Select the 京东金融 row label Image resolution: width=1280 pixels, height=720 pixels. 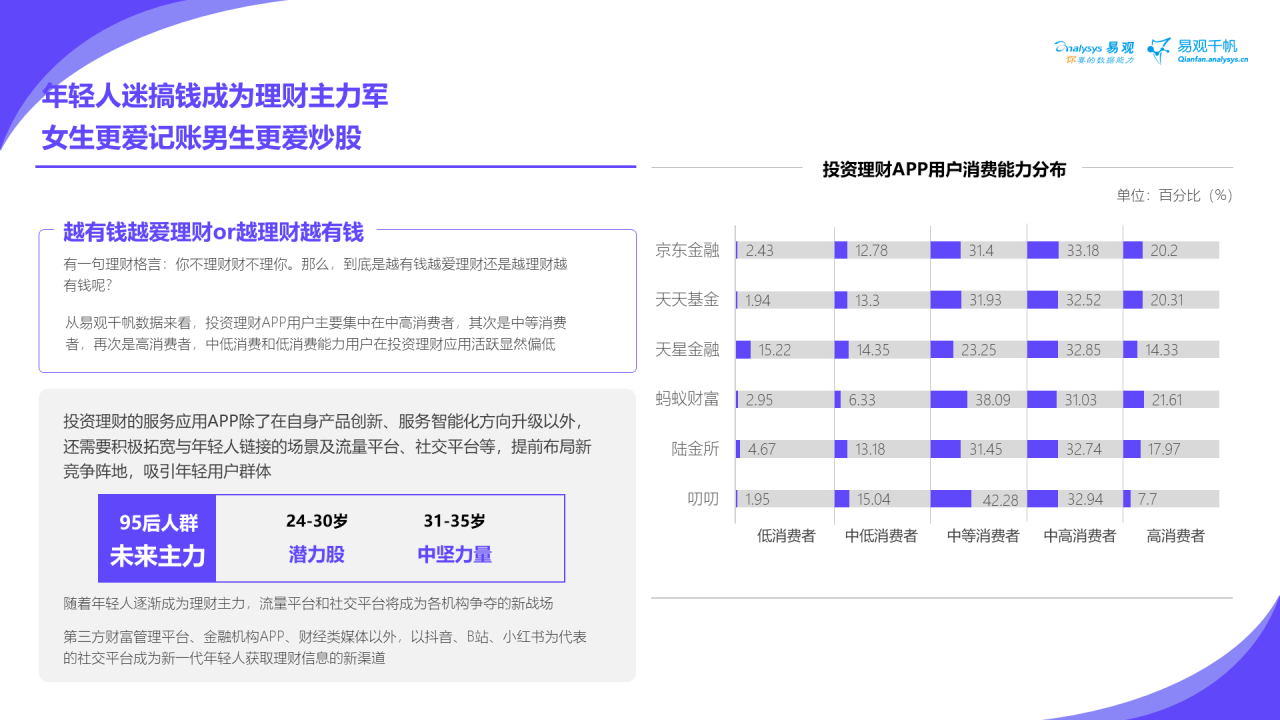point(687,250)
